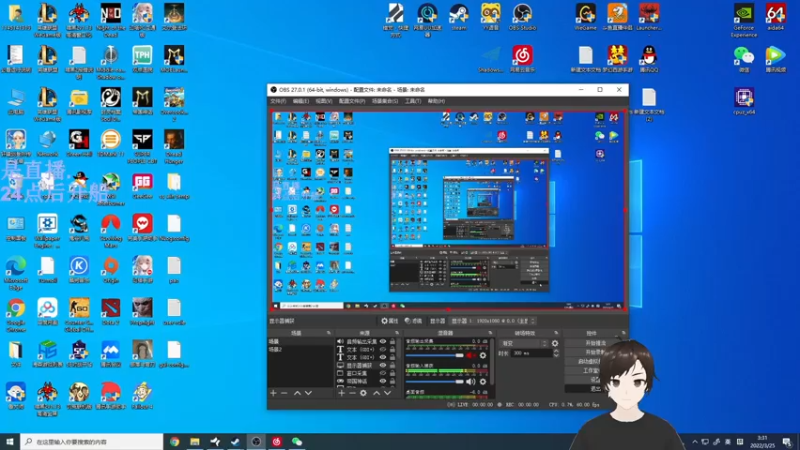Unmute the red muted mixer channel
Viewport: 800px width, 450px height.
click(x=471, y=355)
